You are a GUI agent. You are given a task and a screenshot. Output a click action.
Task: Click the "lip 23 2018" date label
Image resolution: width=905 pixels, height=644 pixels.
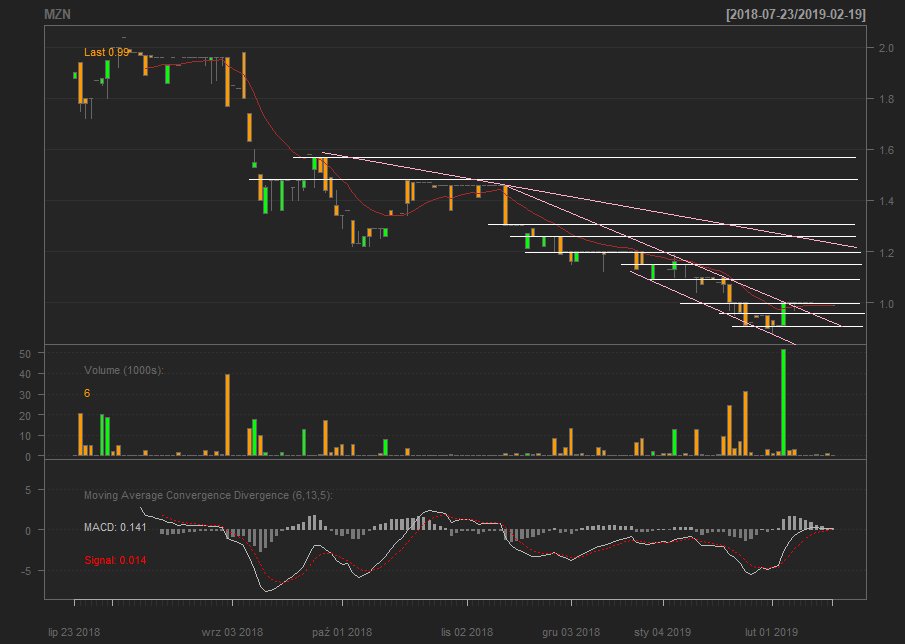pos(74,632)
